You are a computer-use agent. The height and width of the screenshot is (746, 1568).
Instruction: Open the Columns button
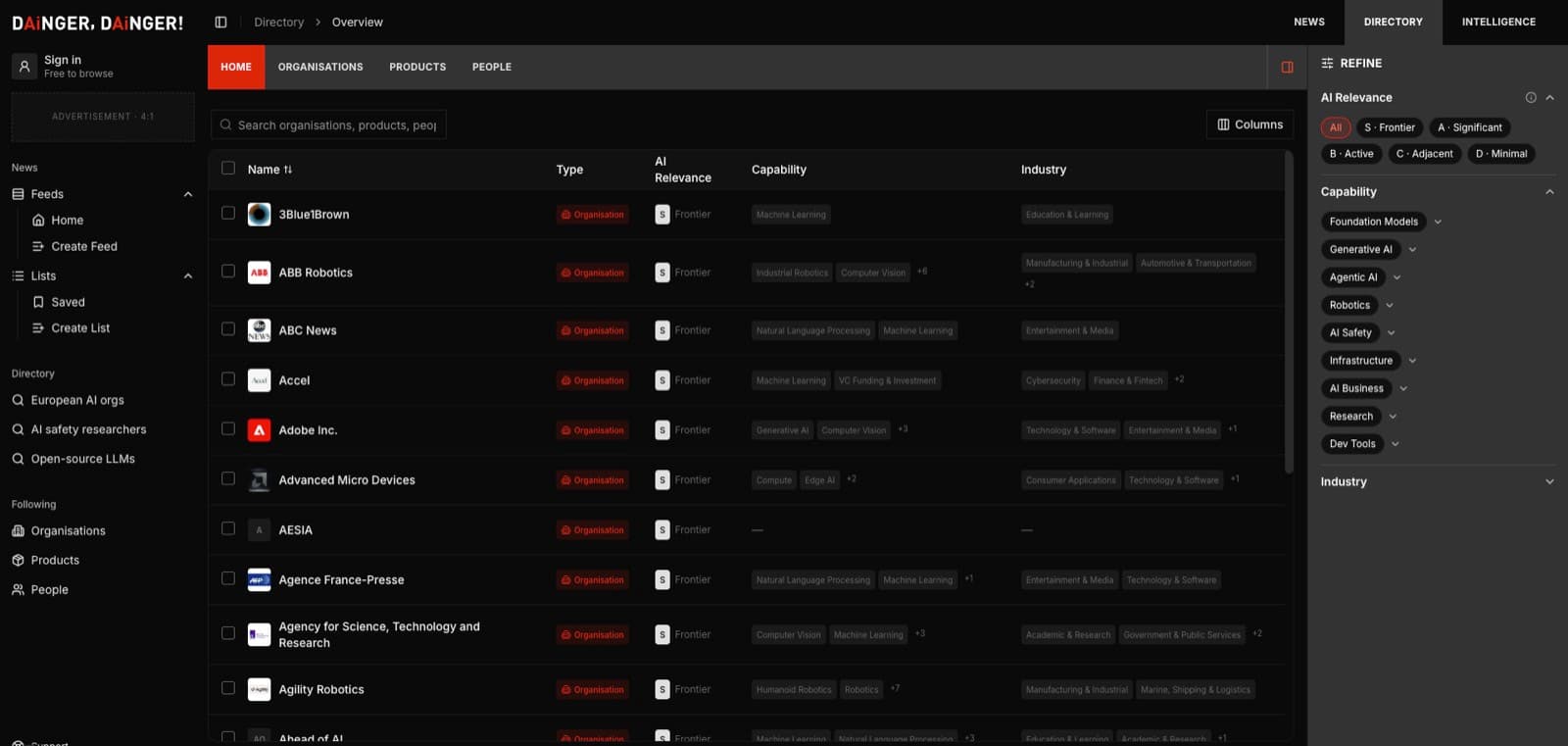point(1250,124)
